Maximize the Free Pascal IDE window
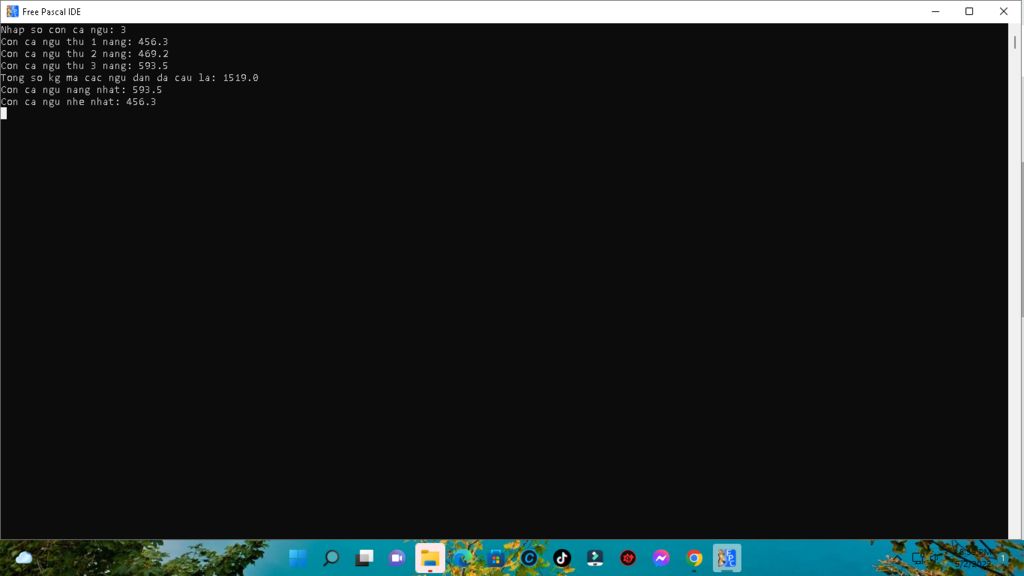Viewport: 1024px width, 576px height. pos(969,12)
